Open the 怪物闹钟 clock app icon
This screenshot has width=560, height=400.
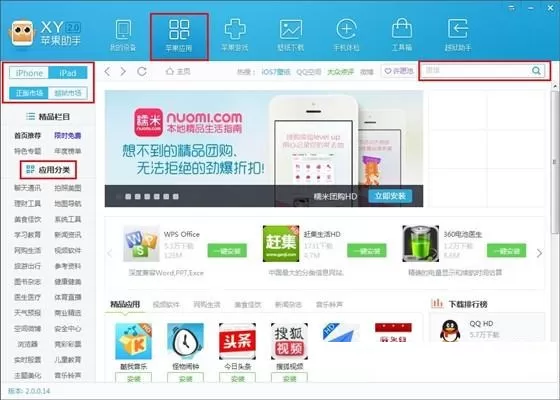[x=185, y=341]
